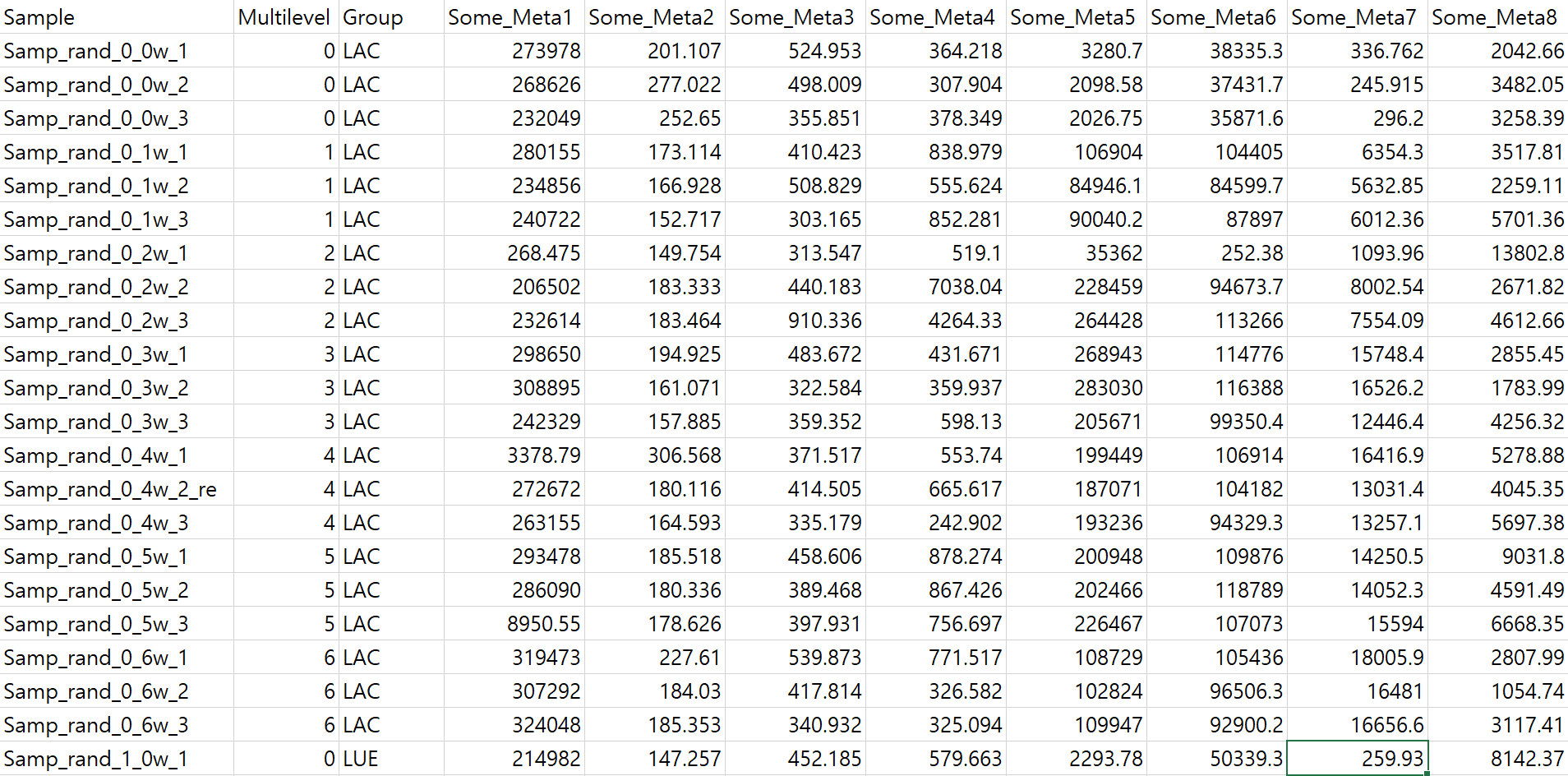Click Some_Meta8 value 9031.8

coord(1498,557)
